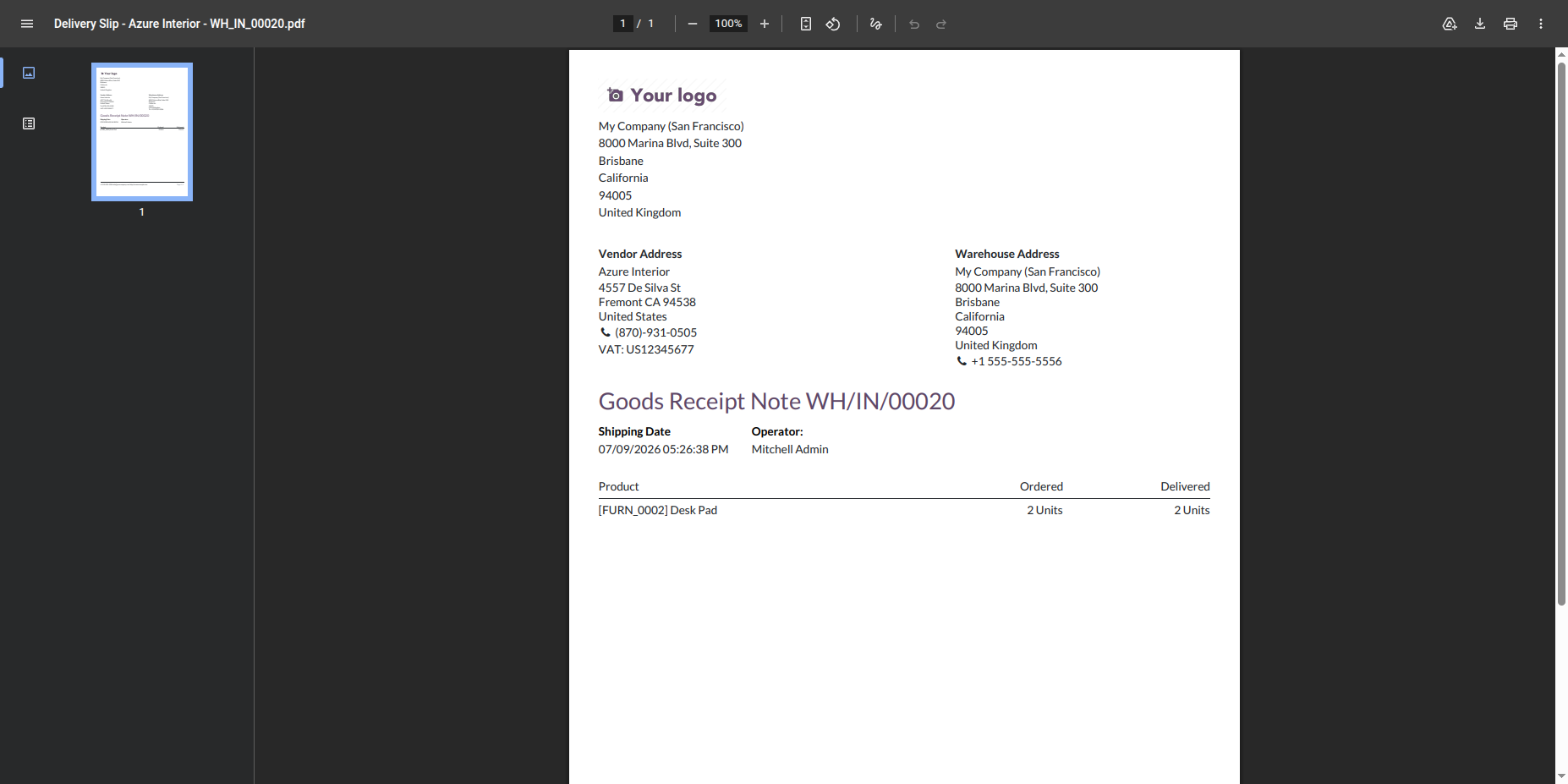Image resolution: width=1568 pixels, height=784 pixels.
Task: Click the page number input field
Action: tap(623, 24)
